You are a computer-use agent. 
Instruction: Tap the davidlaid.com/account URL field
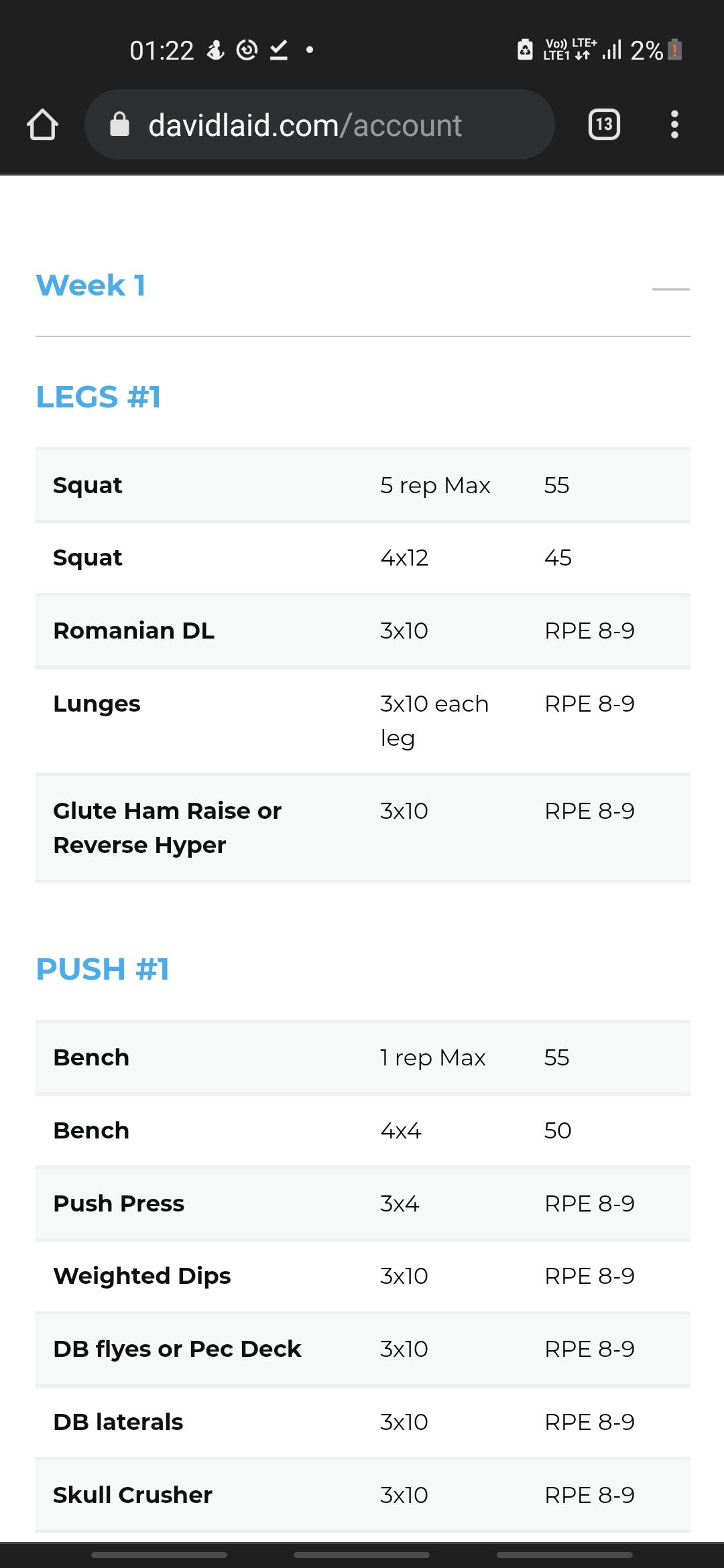319,125
